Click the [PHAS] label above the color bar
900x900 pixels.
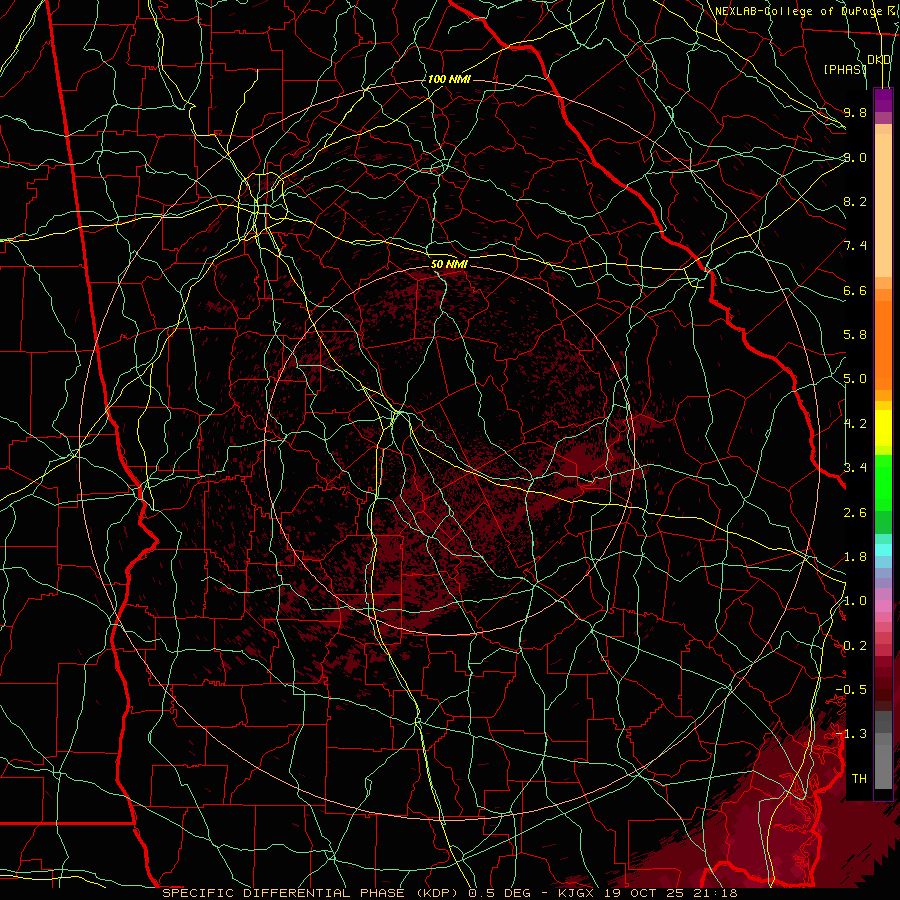click(845, 69)
